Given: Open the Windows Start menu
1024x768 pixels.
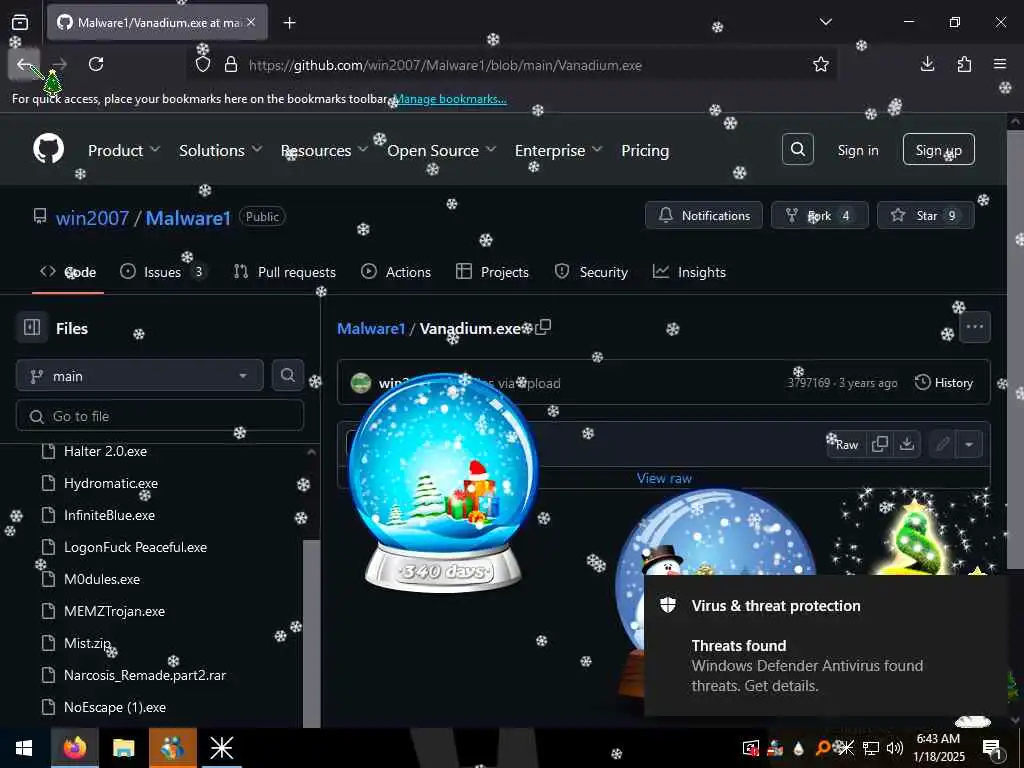Looking at the screenshot, I should (x=24, y=748).
